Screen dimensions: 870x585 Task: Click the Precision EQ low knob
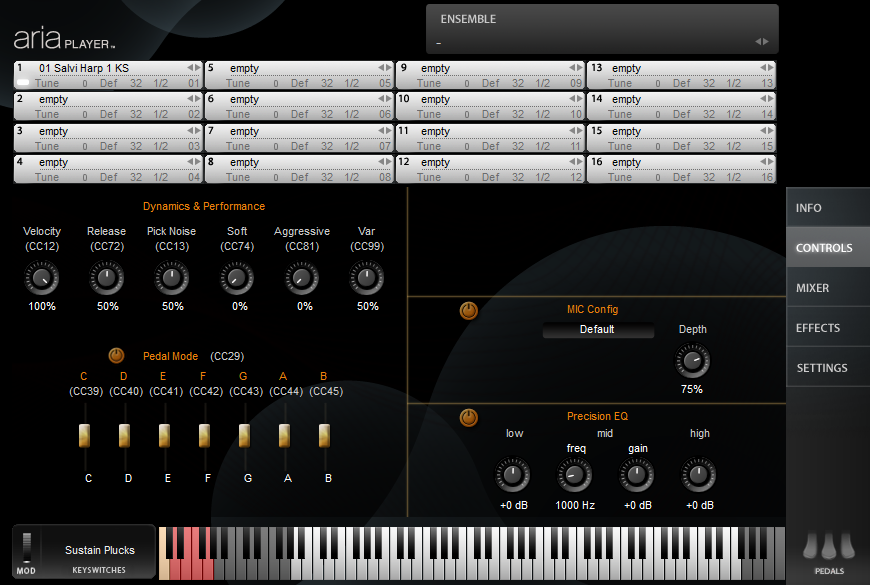coord(512,475)
